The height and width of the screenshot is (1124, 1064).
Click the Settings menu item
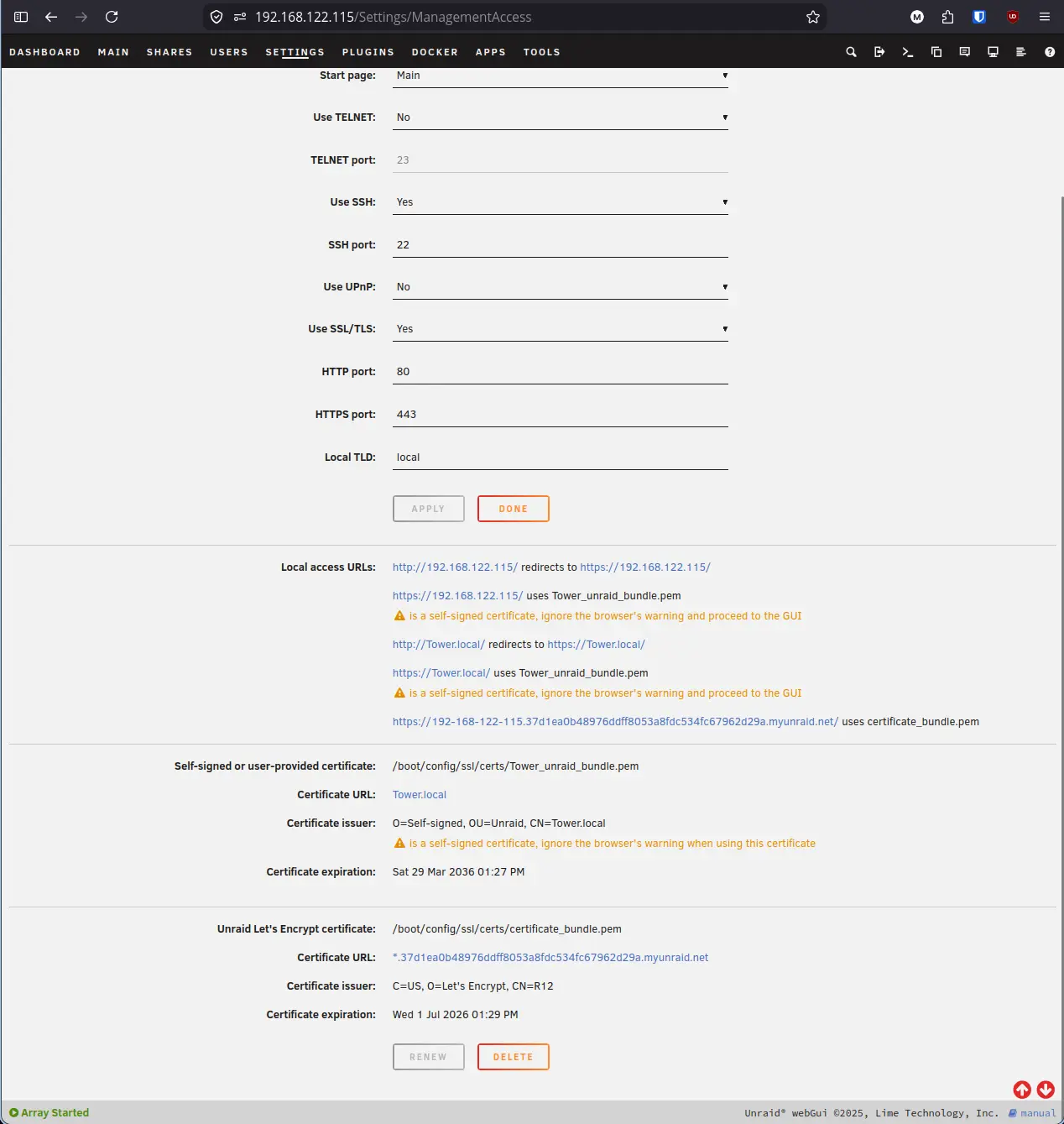point(295,52)
